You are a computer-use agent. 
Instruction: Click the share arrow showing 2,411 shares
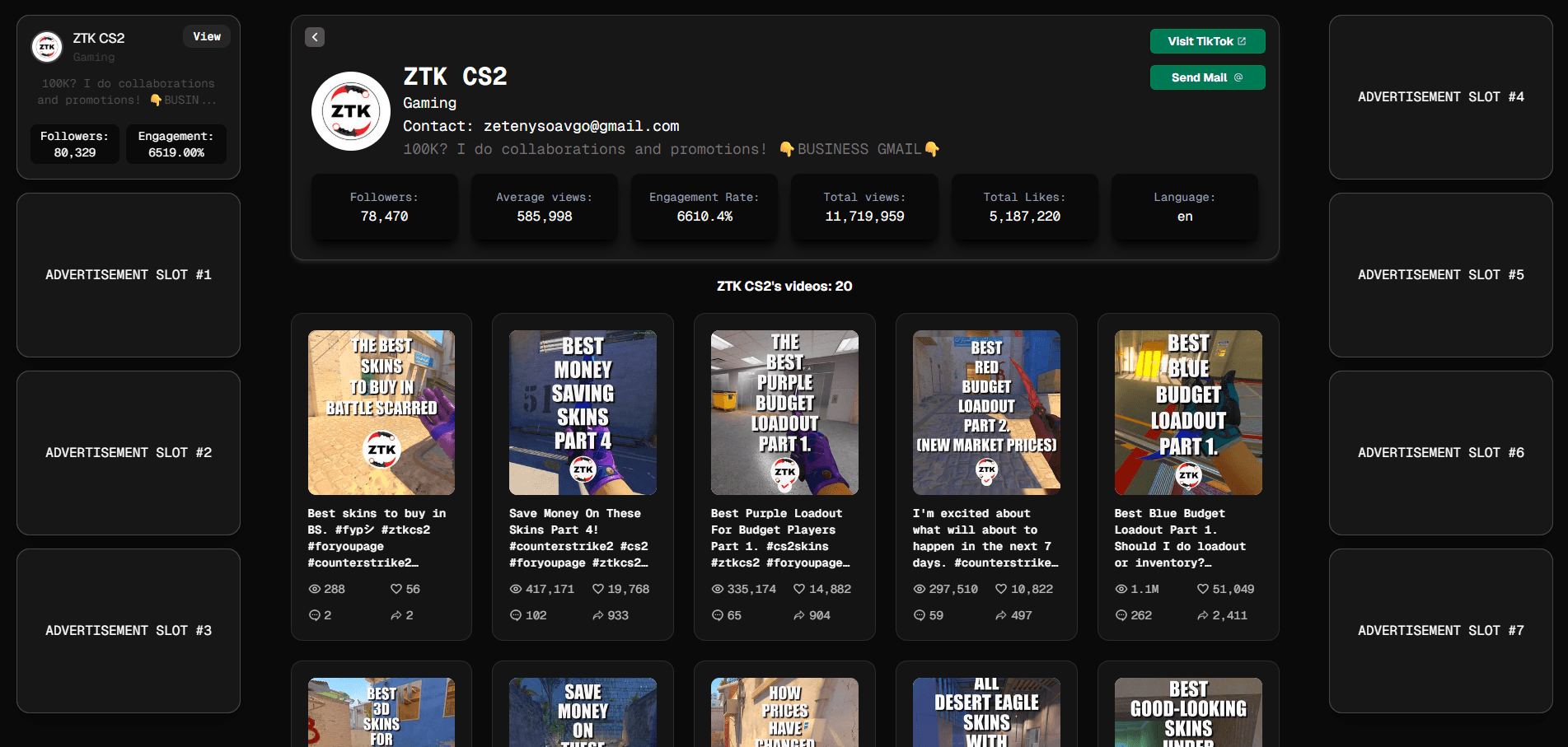(x=1202, y=615)
